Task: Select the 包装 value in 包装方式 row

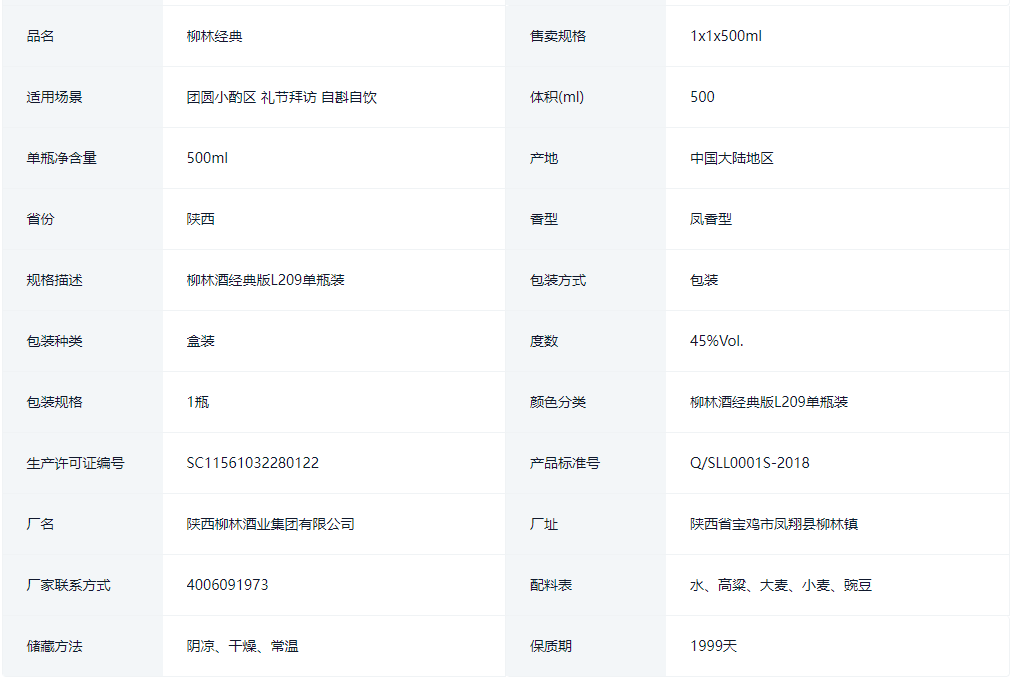Action: 704,280
